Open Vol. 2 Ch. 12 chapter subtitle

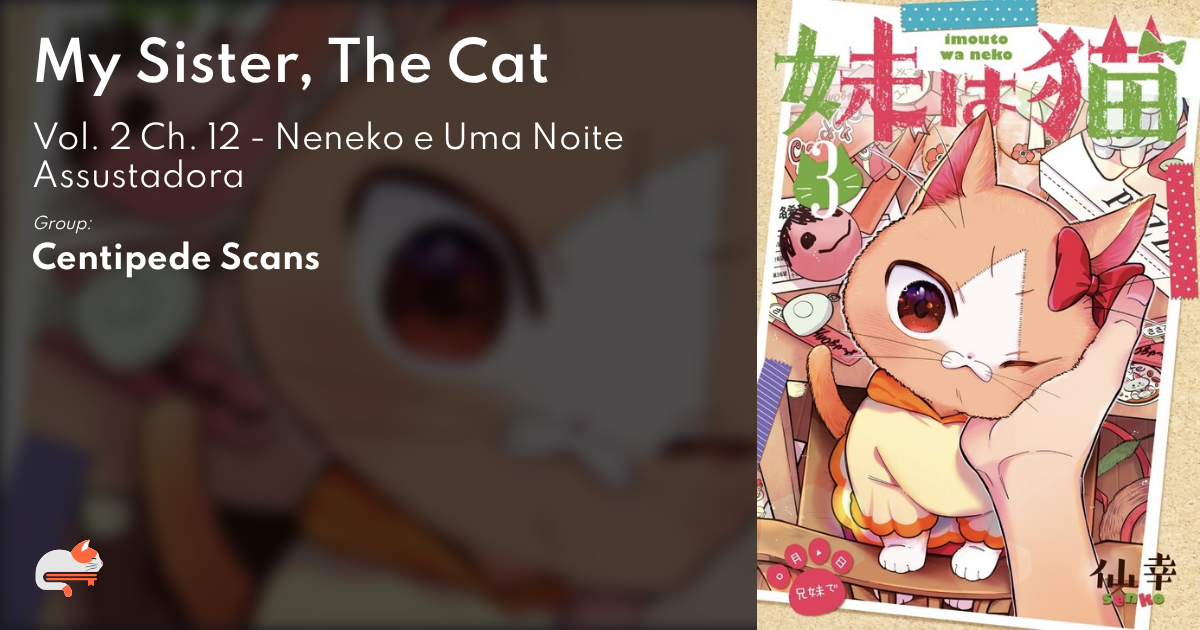click(x=328, y=156)
